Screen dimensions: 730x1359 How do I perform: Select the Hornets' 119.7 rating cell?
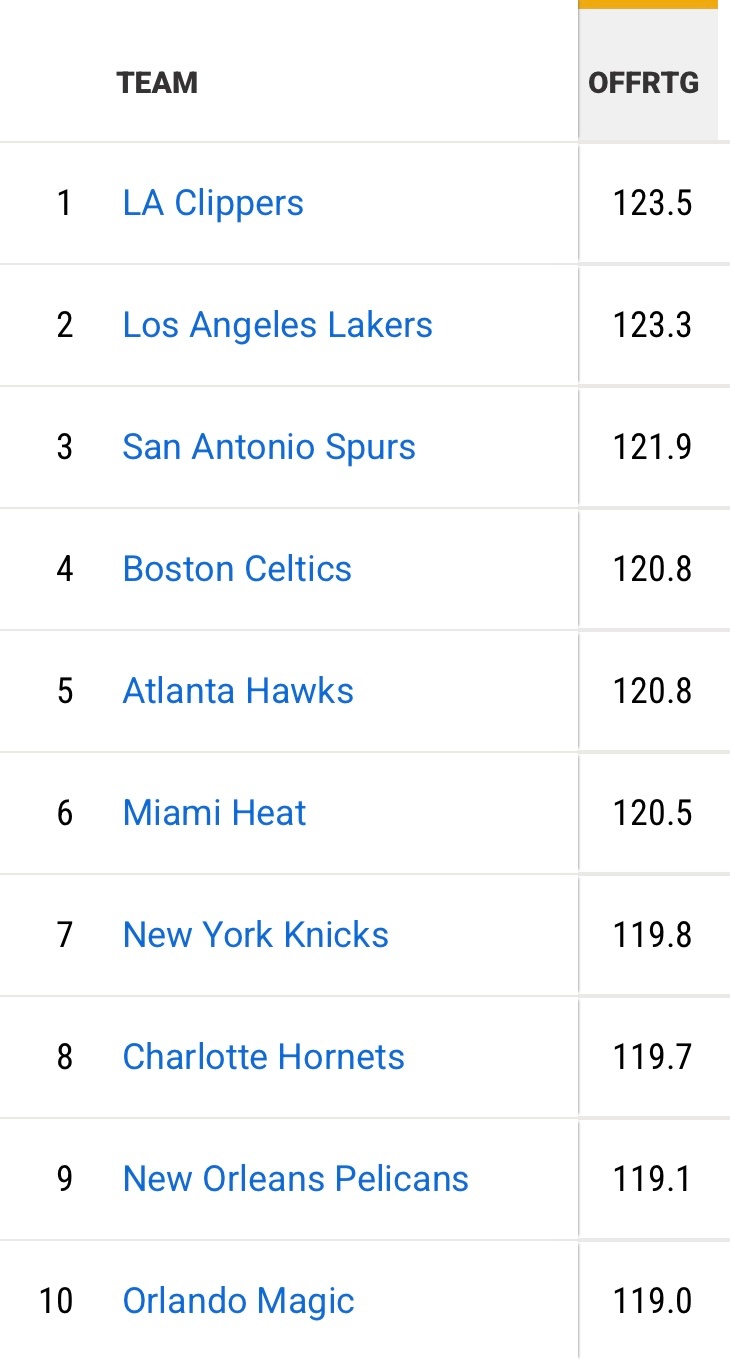point(652,1057)
